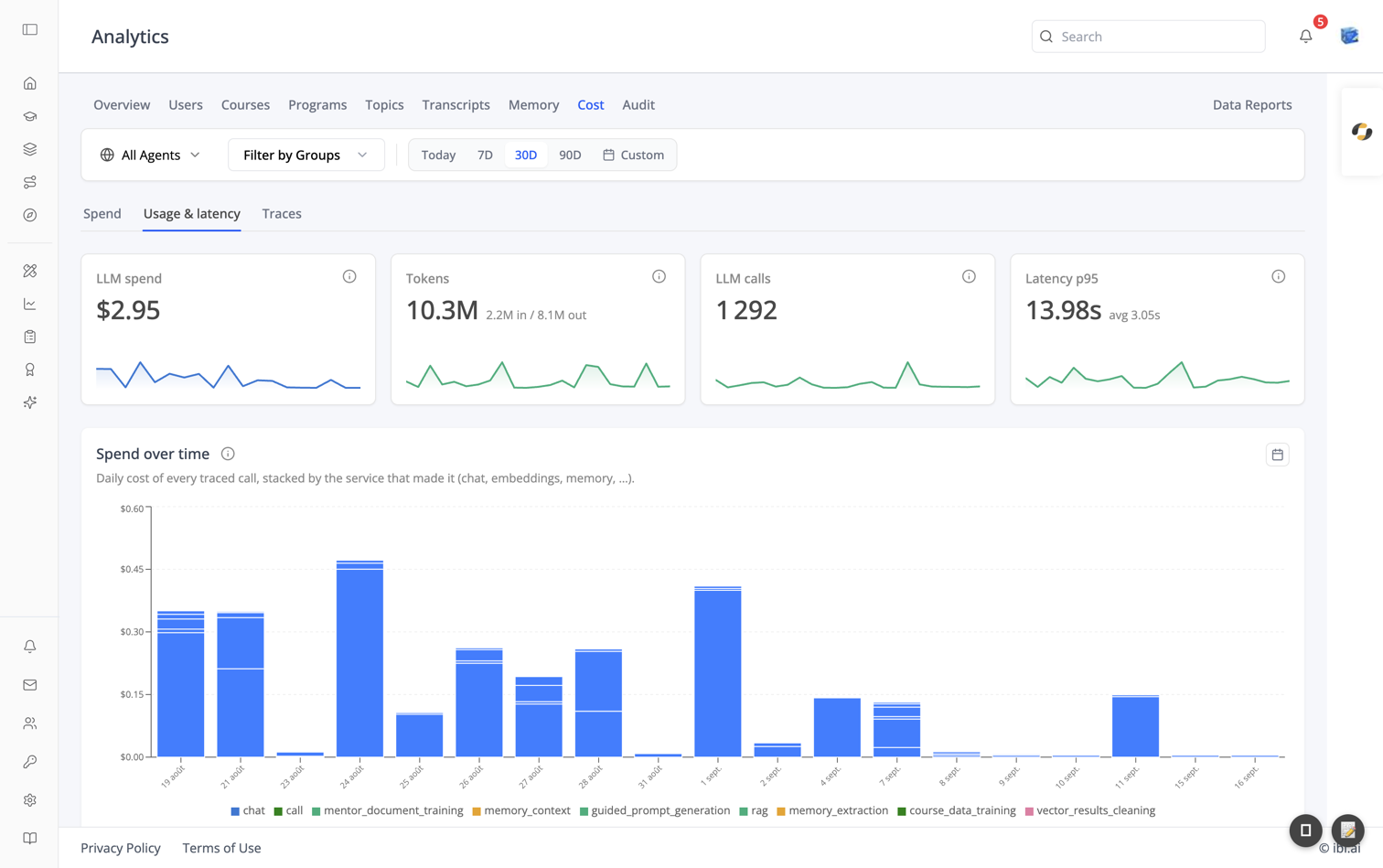Open the Traces sub-tab
The width and height of the screenshot is (1383, 868).
click(x=282, y=214)
